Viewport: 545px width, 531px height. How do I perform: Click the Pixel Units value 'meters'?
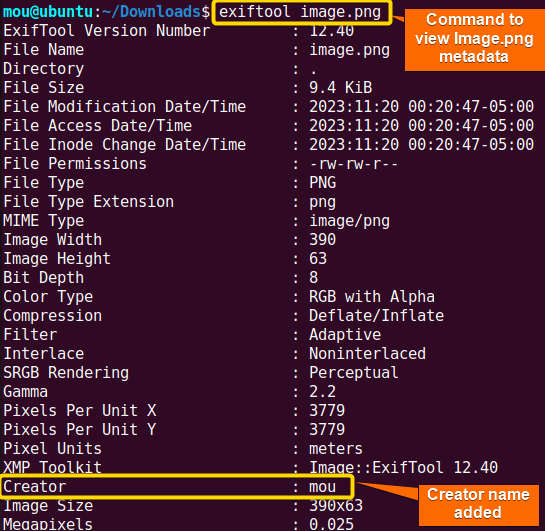point(336,449)
